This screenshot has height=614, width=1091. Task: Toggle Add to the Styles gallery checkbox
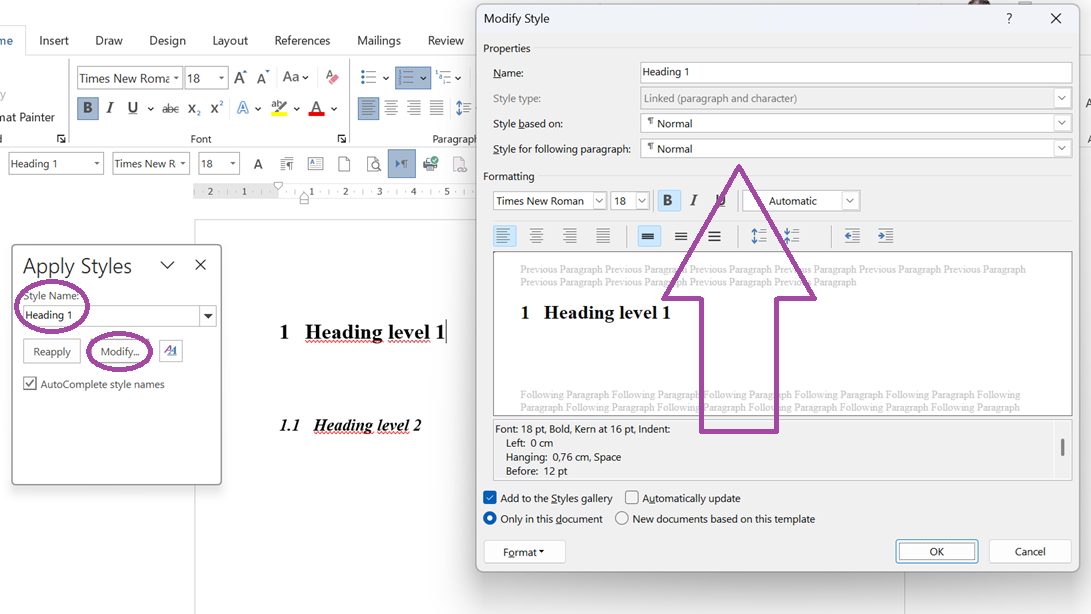(490, 498)
